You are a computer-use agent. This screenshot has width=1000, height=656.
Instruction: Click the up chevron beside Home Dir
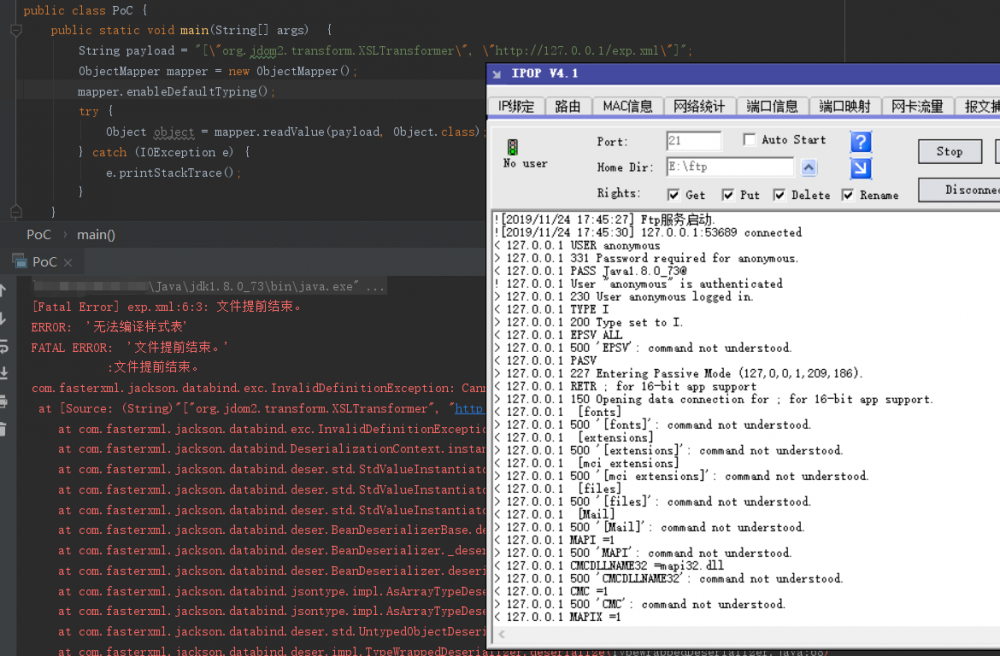[x=809, y=168]
